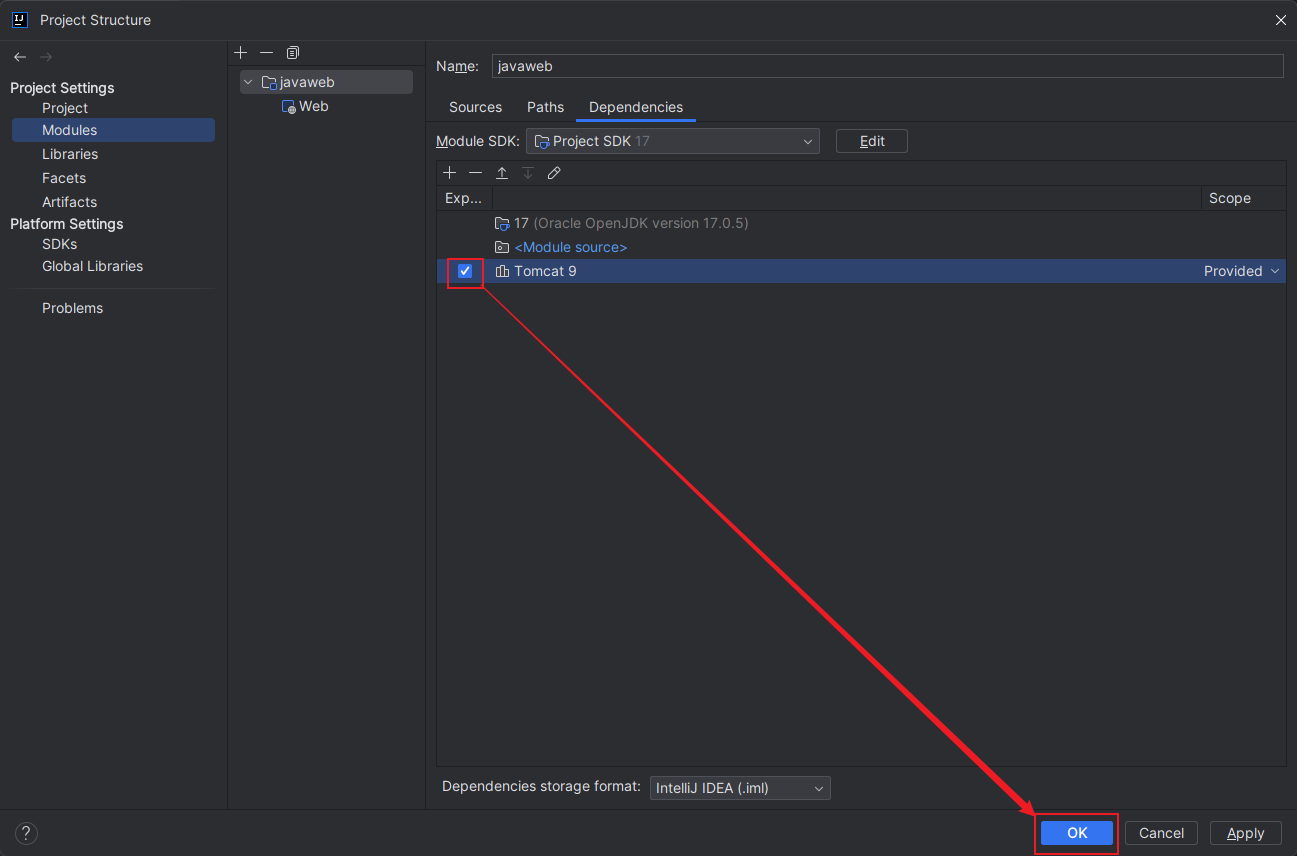1297x856 pixels.
Task: Select Modules in the sidebar
Action: point(113,130)
